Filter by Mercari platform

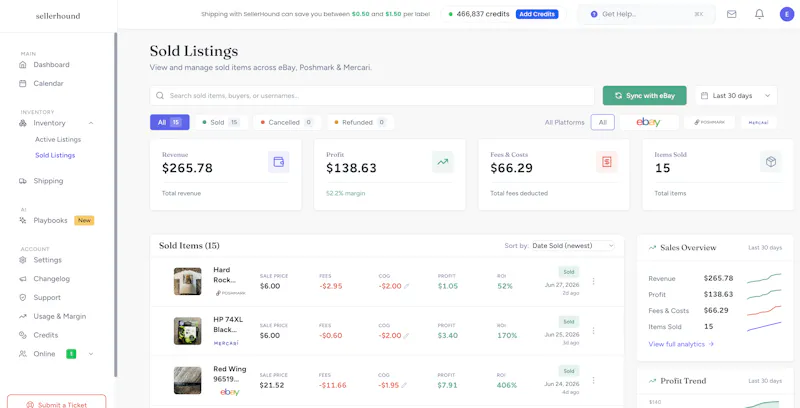(x=759, y=122)
